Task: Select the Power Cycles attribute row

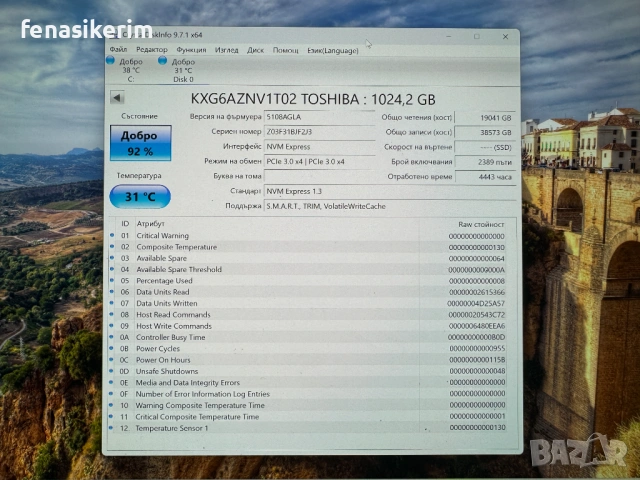Action: [307, 349]
